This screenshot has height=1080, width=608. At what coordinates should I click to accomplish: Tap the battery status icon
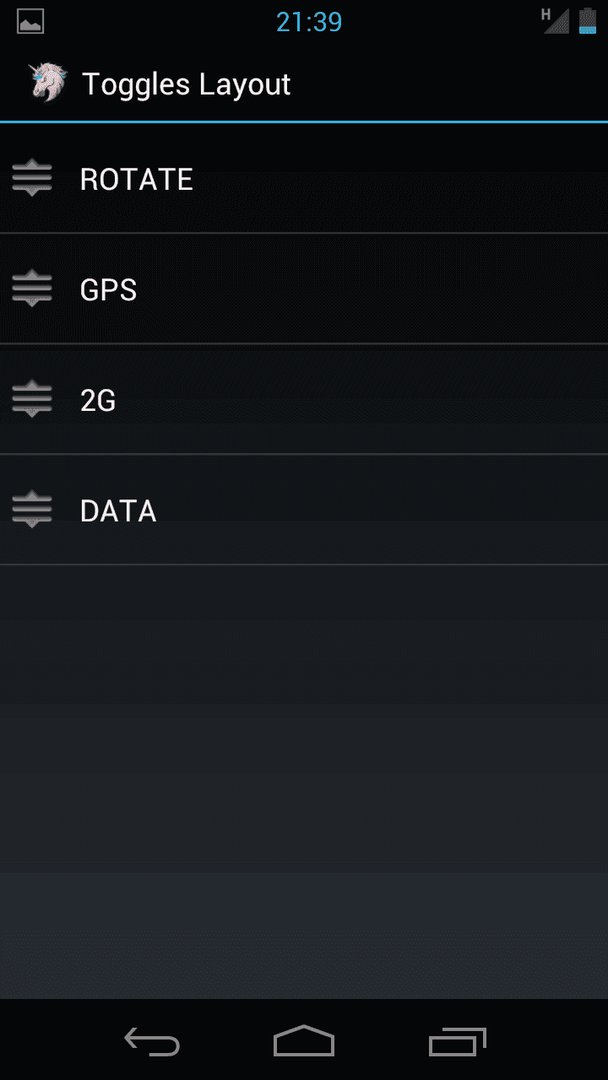pos(587,21)
